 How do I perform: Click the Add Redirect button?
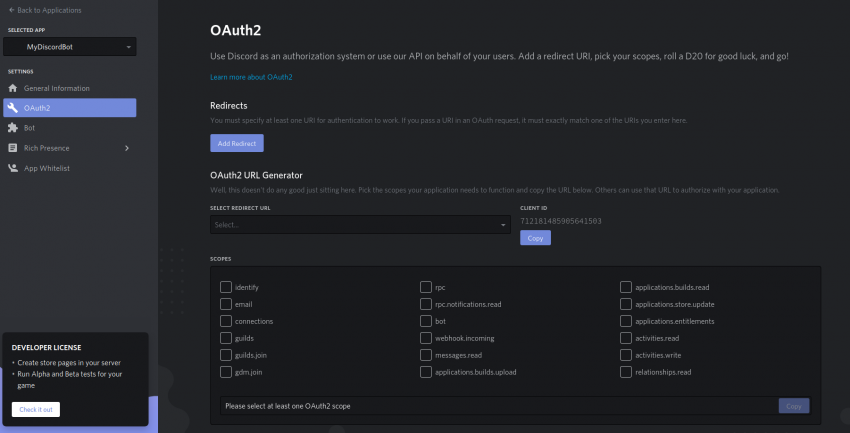(x=237, y=144)
